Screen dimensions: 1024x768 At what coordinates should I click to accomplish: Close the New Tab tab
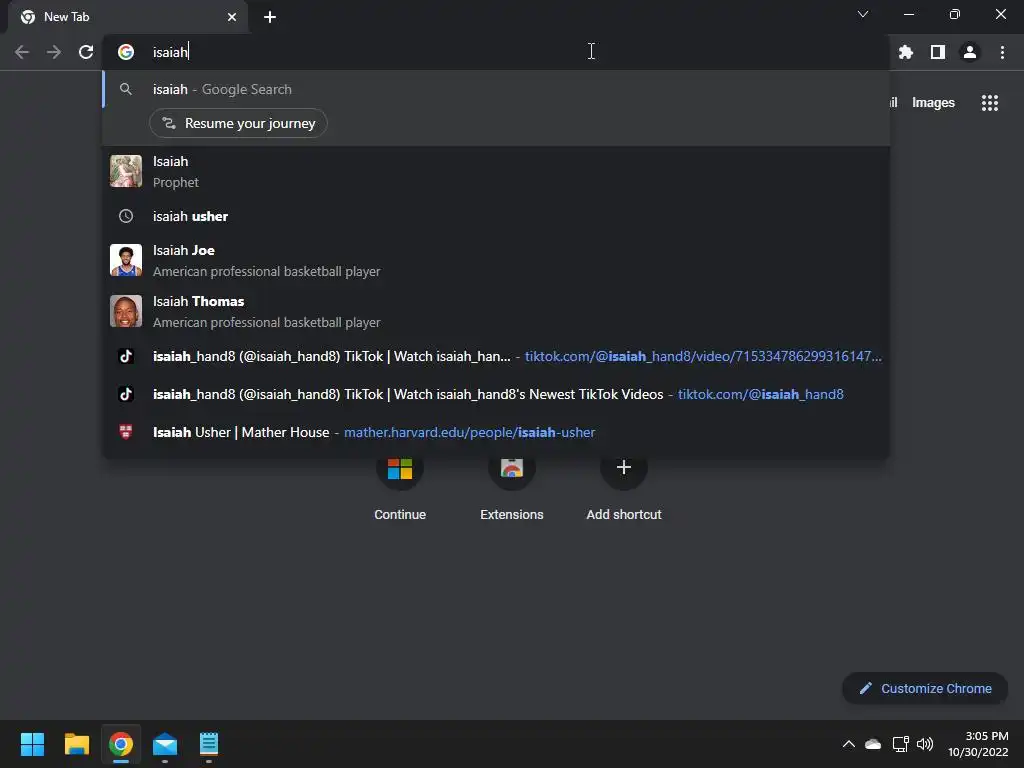coord(232,17)
